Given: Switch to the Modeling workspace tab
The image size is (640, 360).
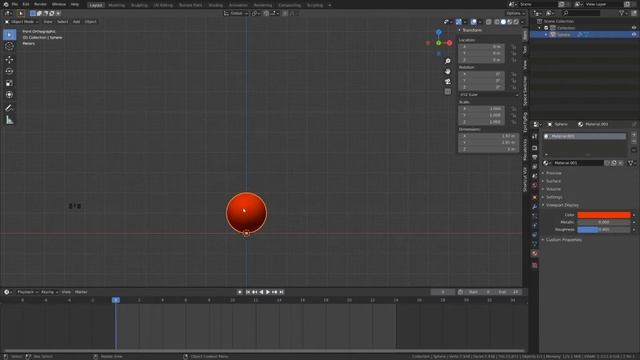Looking at the screenshot, I should [116, 5].
